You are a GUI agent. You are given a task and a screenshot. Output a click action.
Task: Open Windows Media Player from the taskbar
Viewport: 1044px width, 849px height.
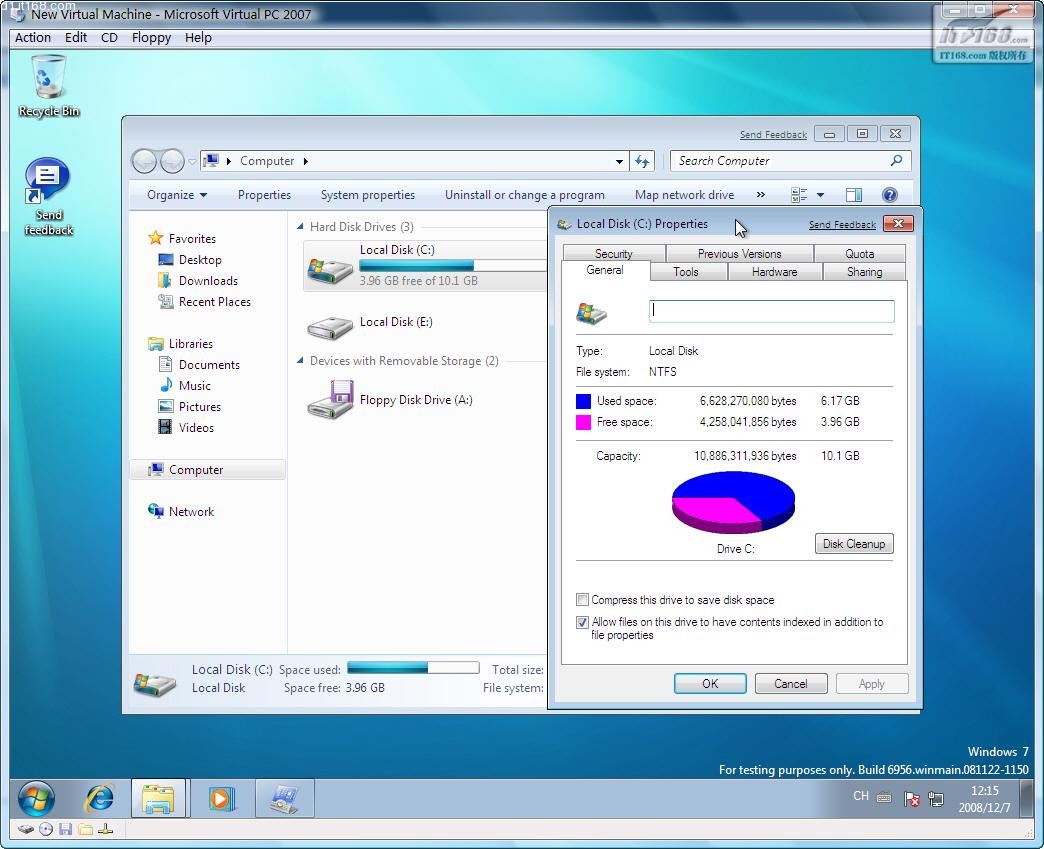point(222,798)
